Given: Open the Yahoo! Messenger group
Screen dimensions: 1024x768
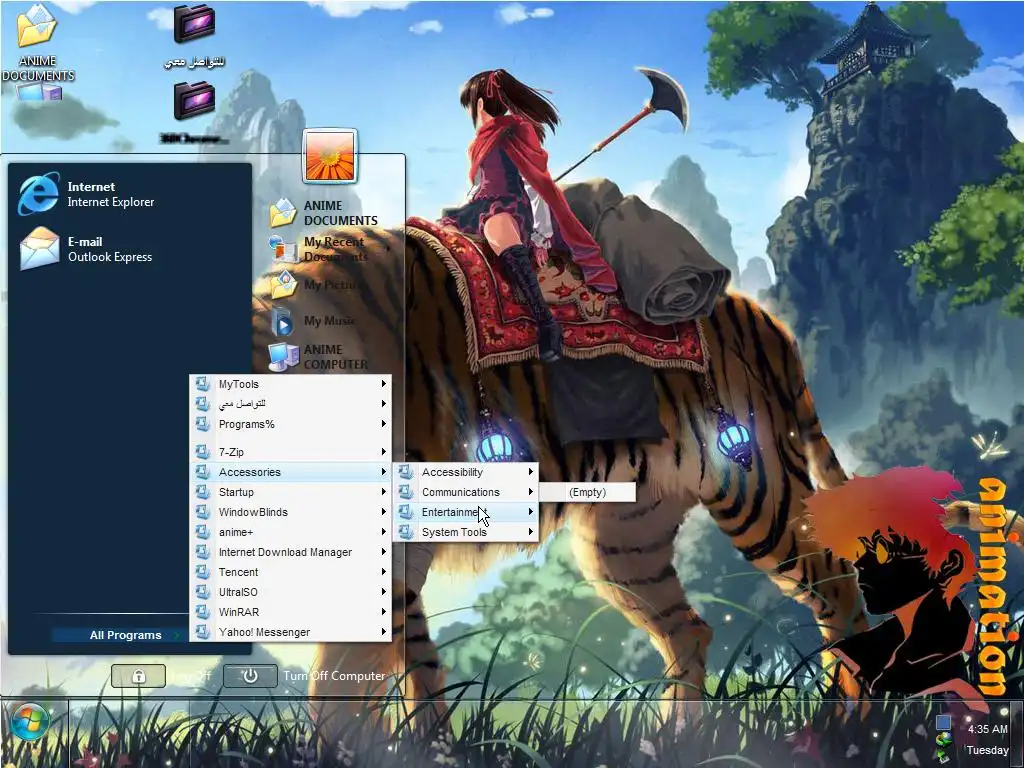Looking at the screenshot, I should [291, 632].
